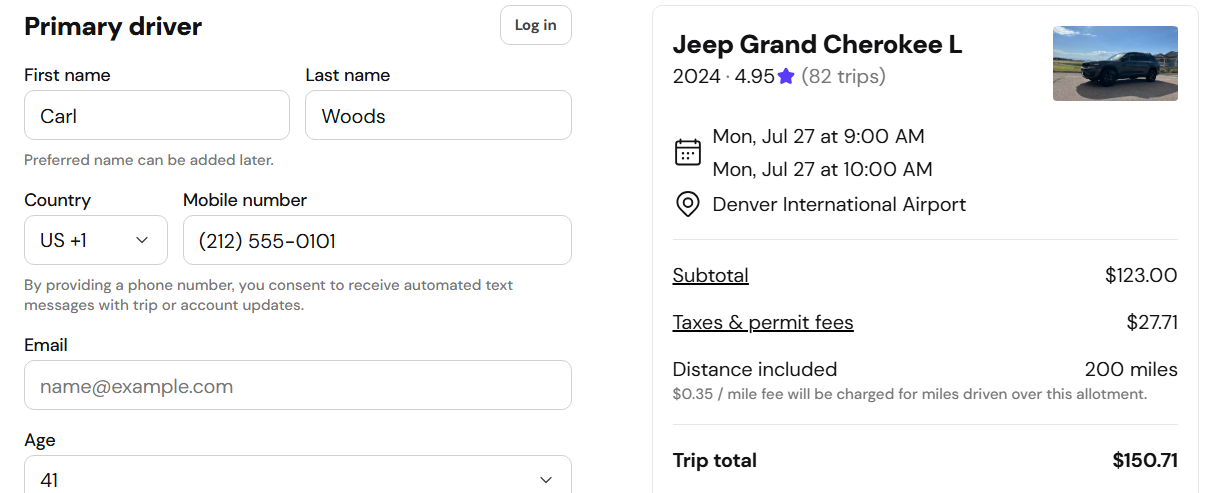
Task: Click the Mon, Jul 27 at 10:00 AM end time
Action: [822, 169]
